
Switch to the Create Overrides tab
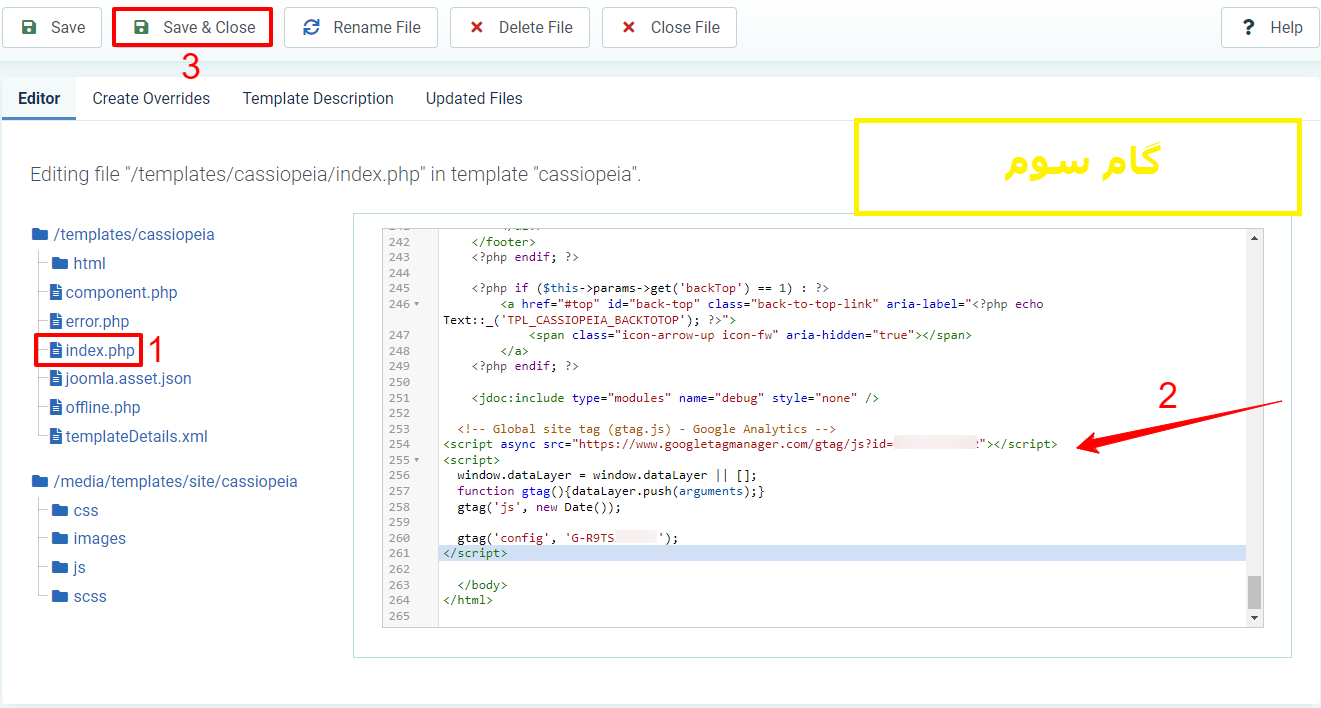coord(151,99)
